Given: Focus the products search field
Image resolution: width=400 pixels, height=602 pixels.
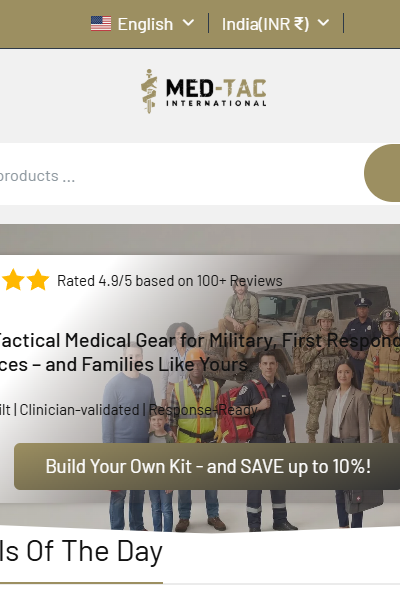Looking at the screenshot, I should [180, 174].
